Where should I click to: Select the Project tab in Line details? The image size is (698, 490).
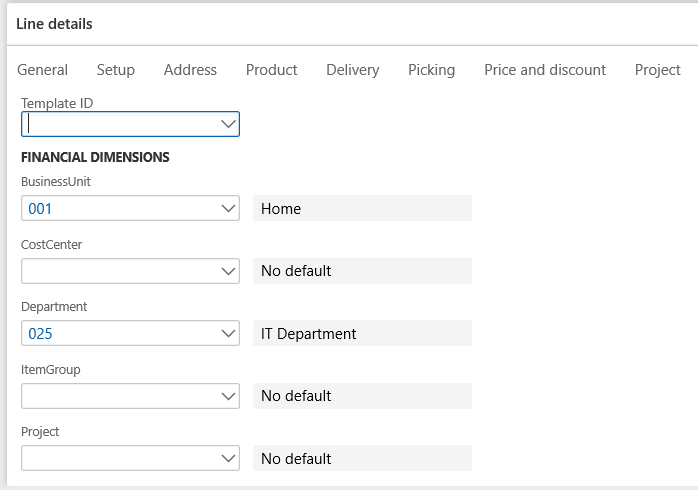tap(657, 70)
